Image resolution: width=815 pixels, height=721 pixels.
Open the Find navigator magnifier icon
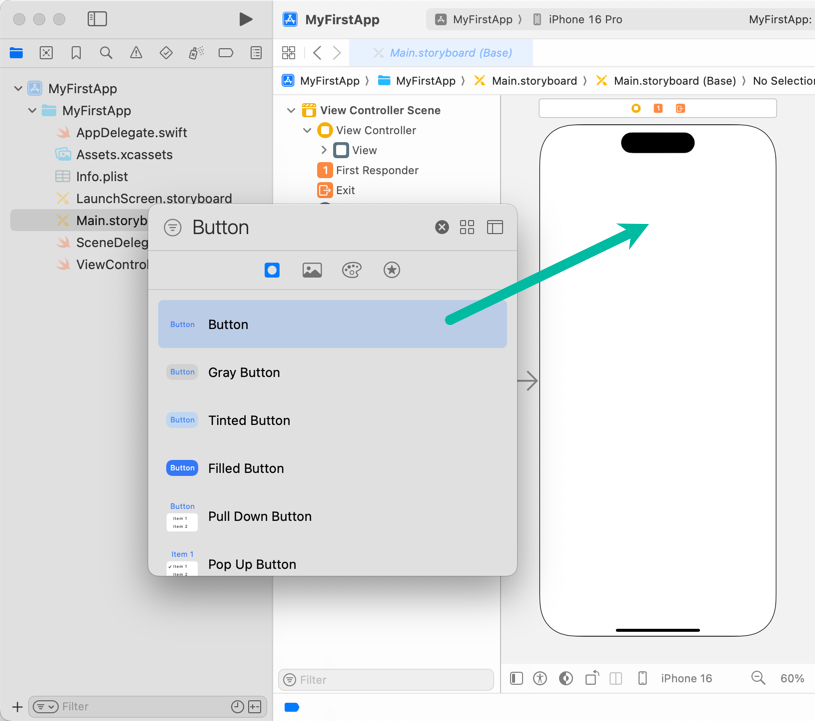pyautogui.click(x=106, y=53)
